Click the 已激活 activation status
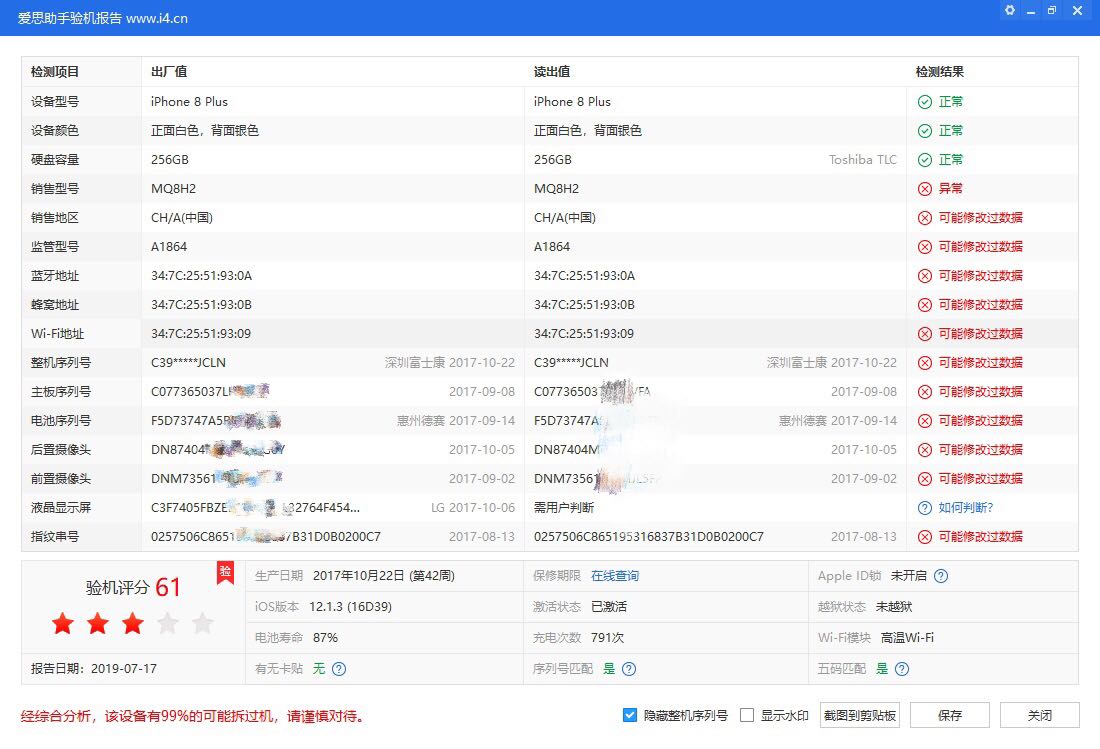 click(609, 607)
